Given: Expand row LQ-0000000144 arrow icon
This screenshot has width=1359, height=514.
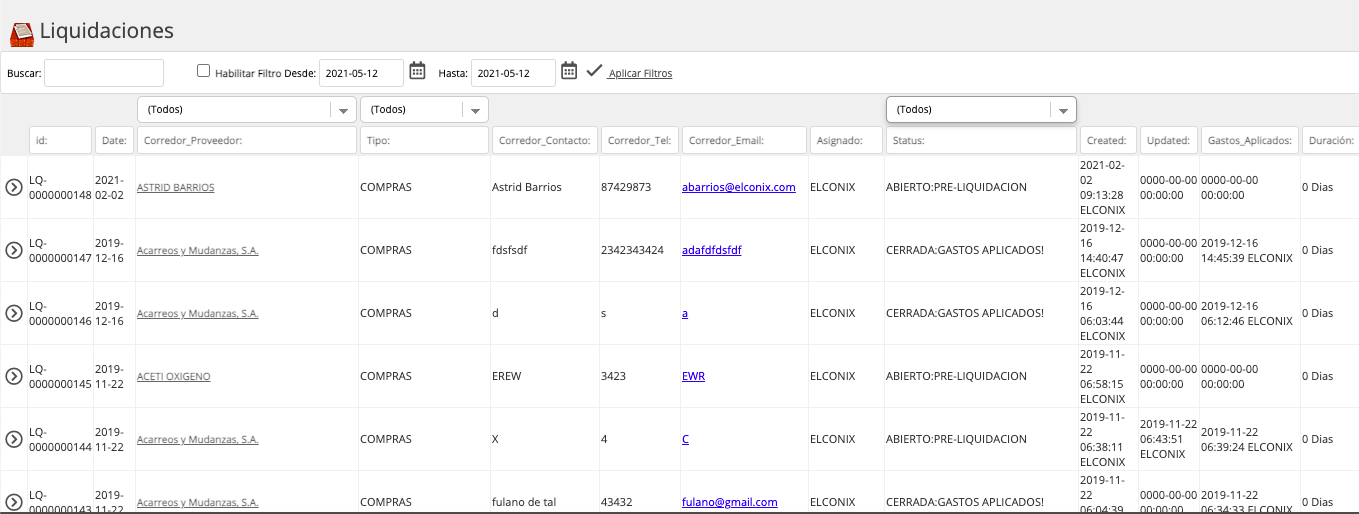Looking at the screenshot, I should point(14,439).
